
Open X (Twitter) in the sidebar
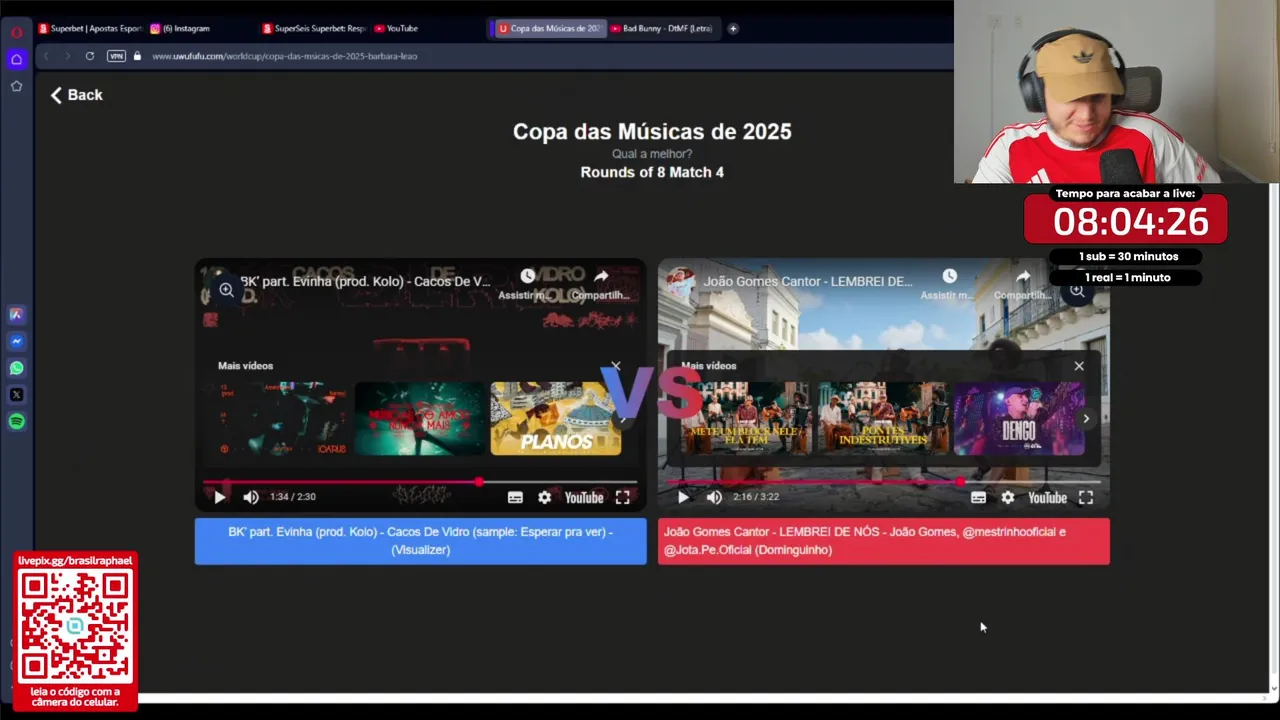(x=16, y=395)
